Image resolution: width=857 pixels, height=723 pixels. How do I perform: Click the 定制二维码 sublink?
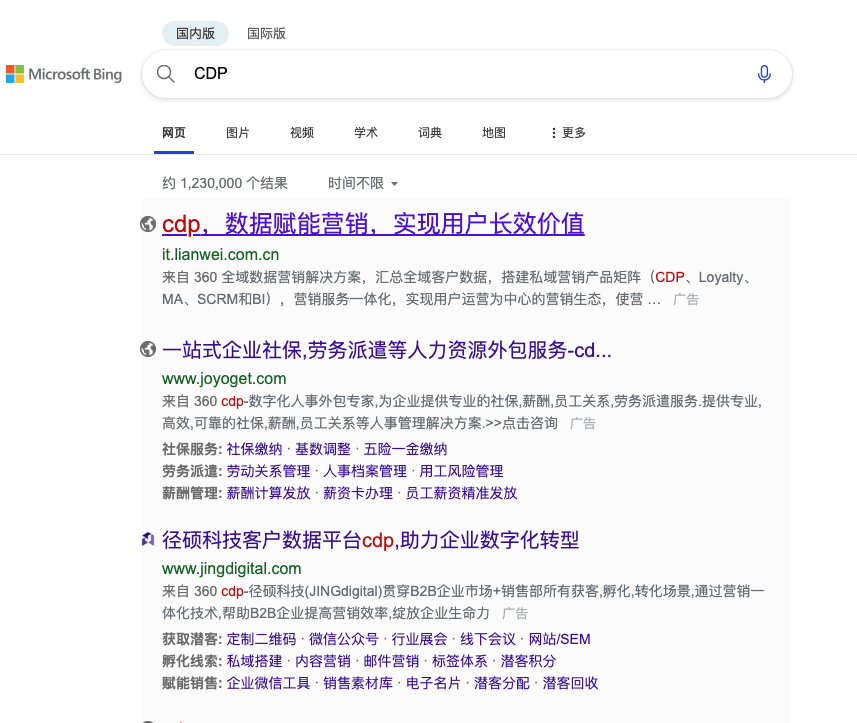point(261,639)
